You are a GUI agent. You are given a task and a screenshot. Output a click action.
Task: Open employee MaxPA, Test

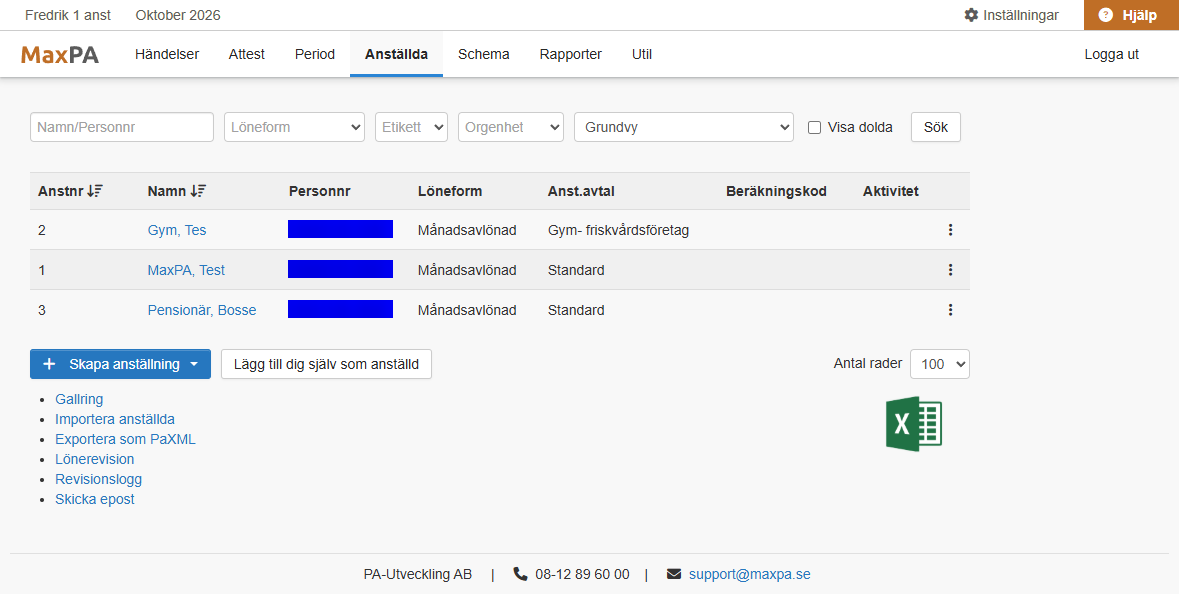(x=186, y=270)
